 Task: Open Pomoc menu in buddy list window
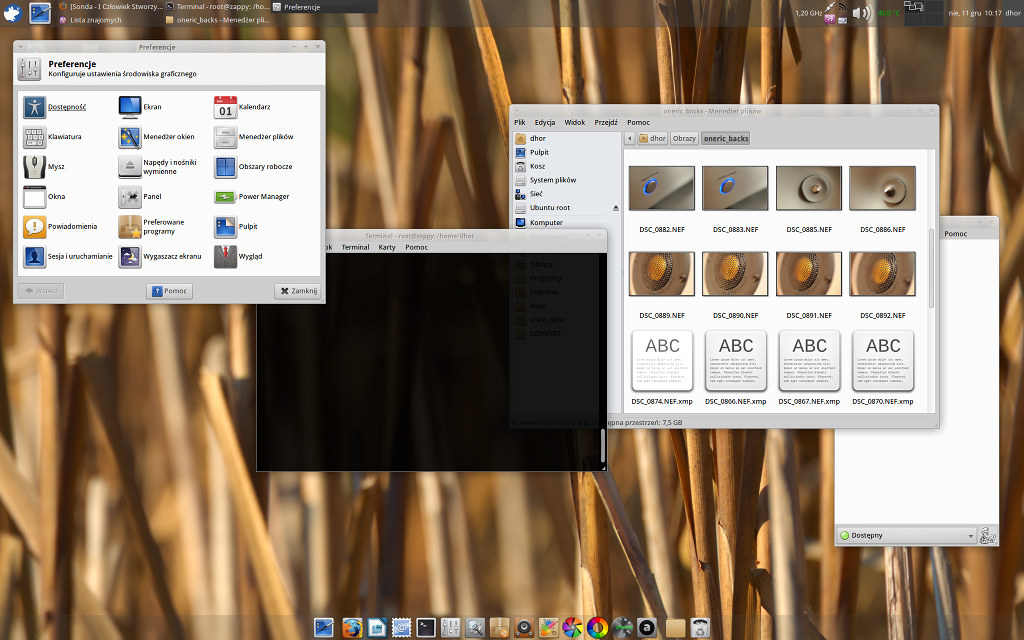[x=955, y=234]
